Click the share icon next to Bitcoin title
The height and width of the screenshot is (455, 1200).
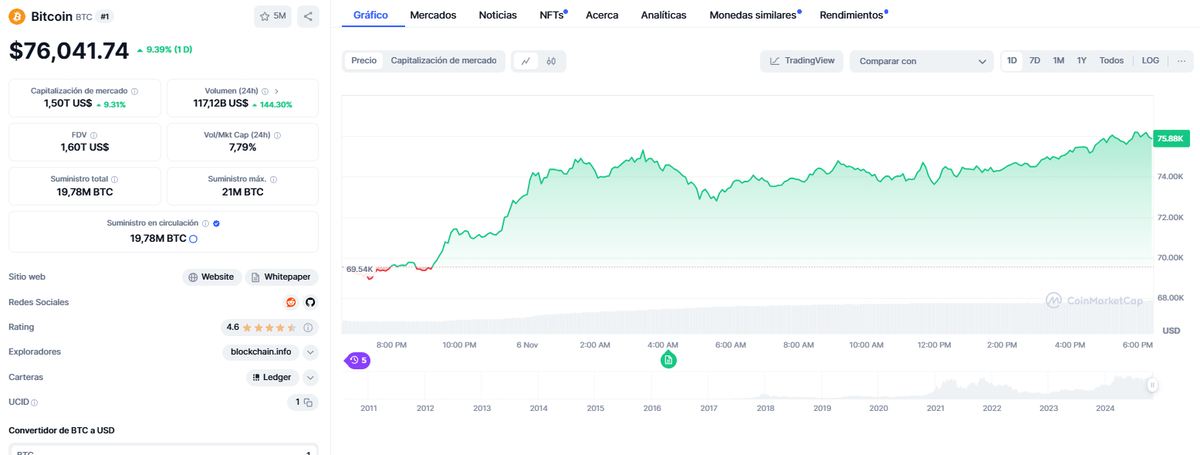pos(308,16)
